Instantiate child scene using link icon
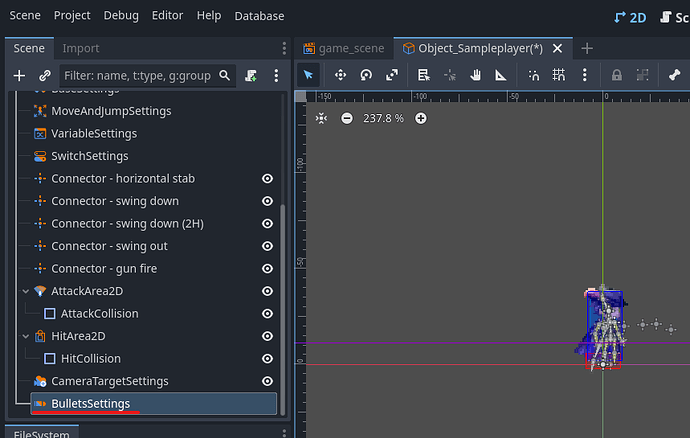The height and width of the screenshot is (438, 690). (x=44, y=76)
